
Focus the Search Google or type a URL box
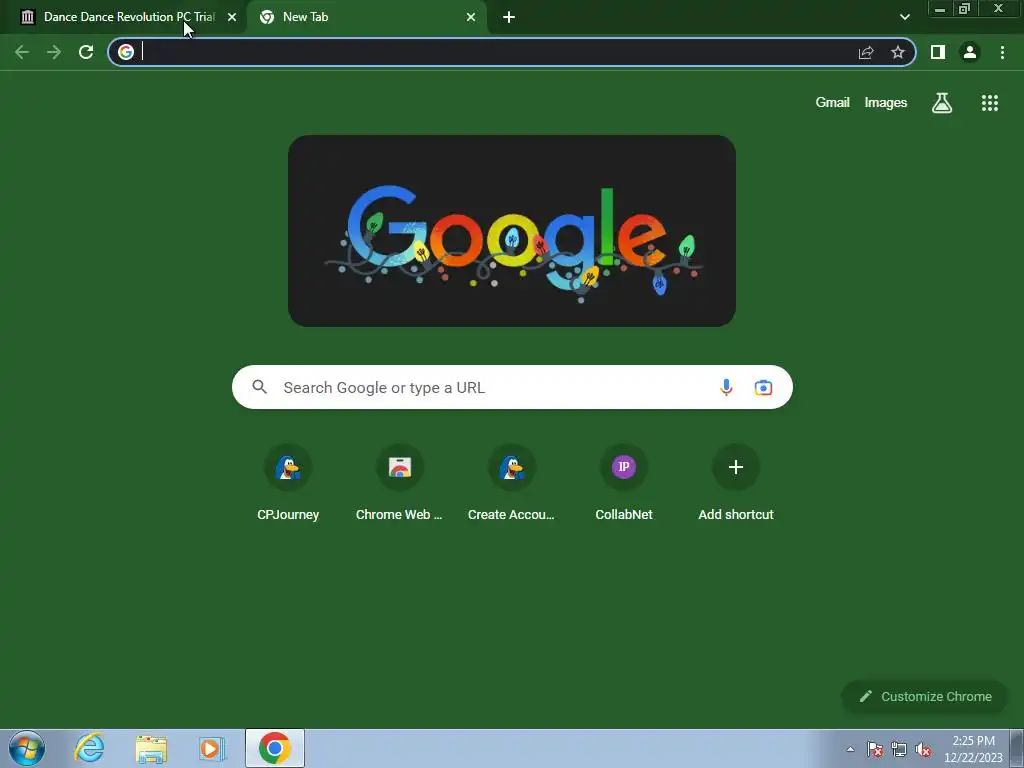[x=512, y=387]
